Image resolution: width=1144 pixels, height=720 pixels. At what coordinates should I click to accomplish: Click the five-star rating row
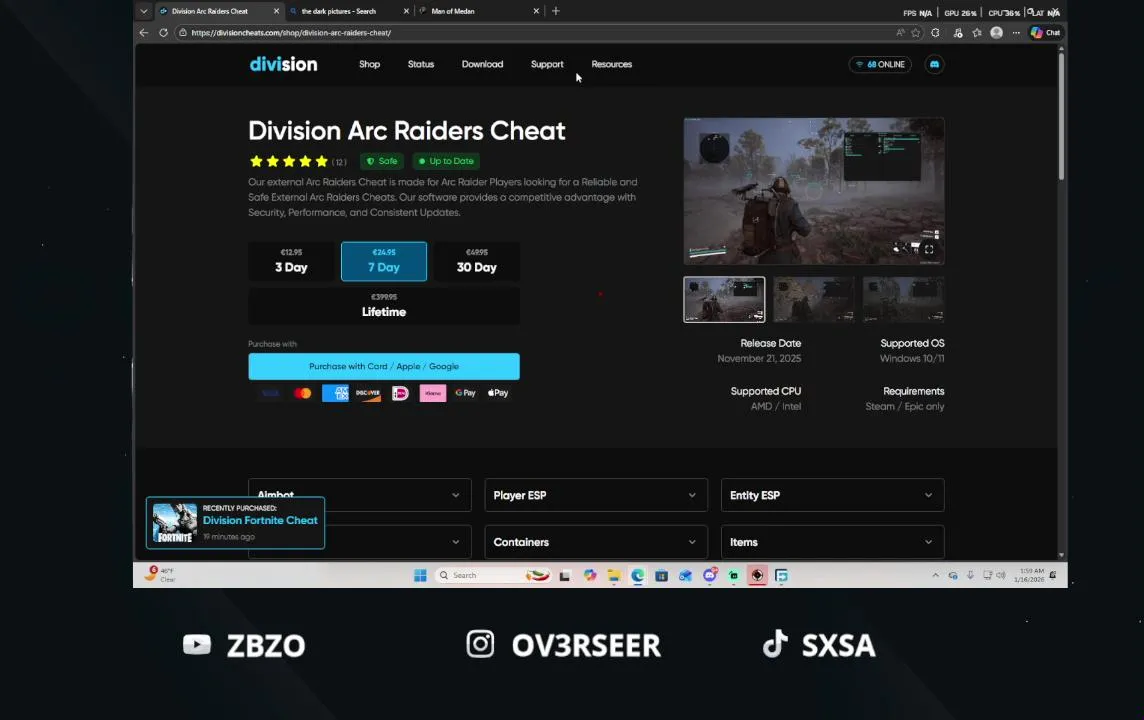coord(289,161)
